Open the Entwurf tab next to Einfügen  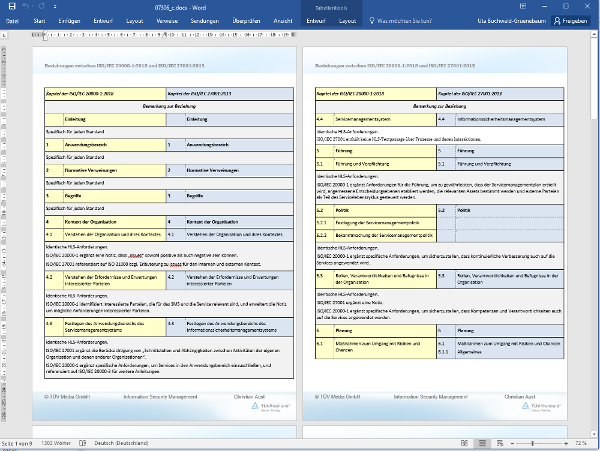(x=103, y=21)
